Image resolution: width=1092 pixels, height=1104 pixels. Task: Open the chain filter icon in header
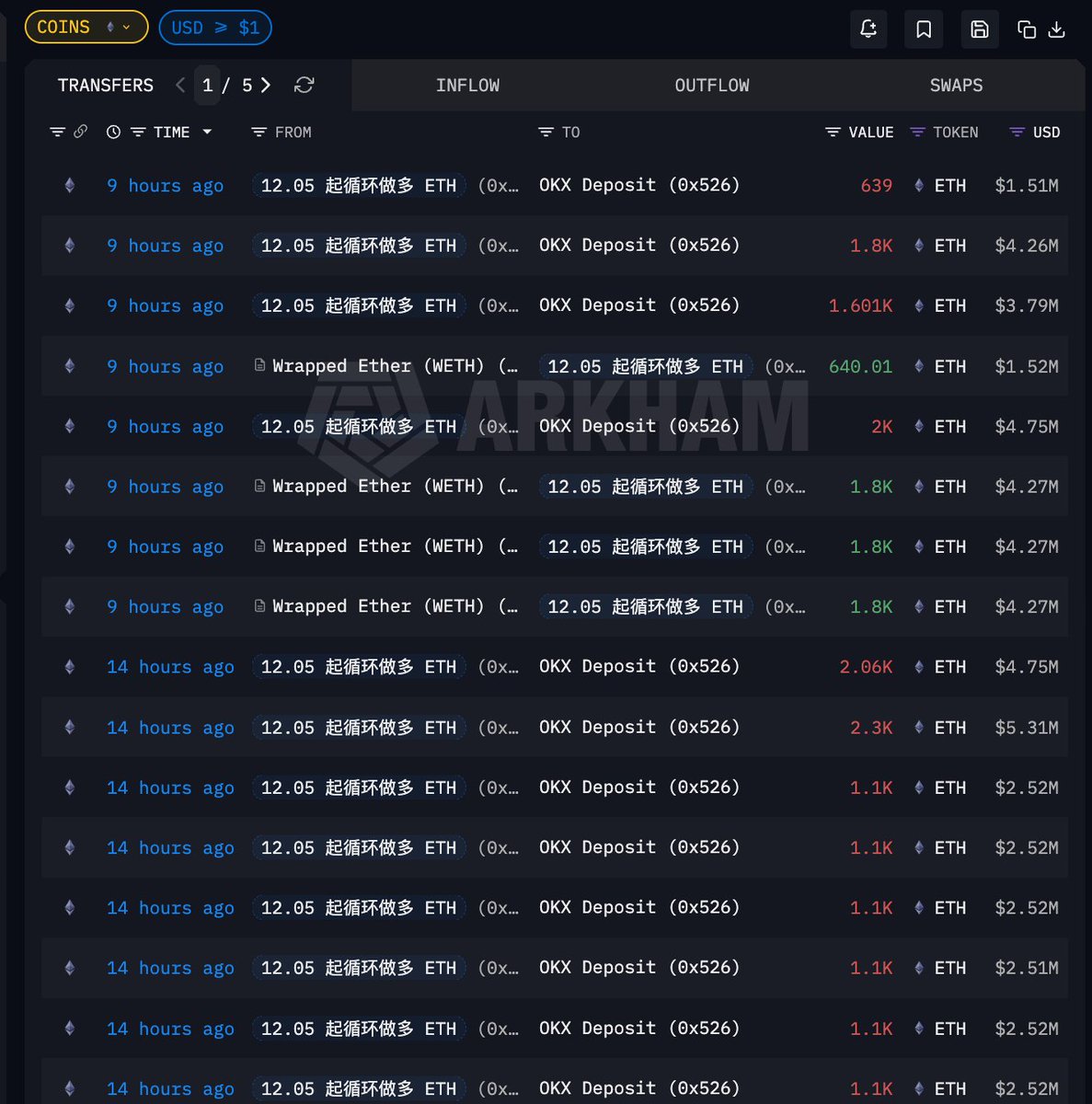(x=57, y=132)
